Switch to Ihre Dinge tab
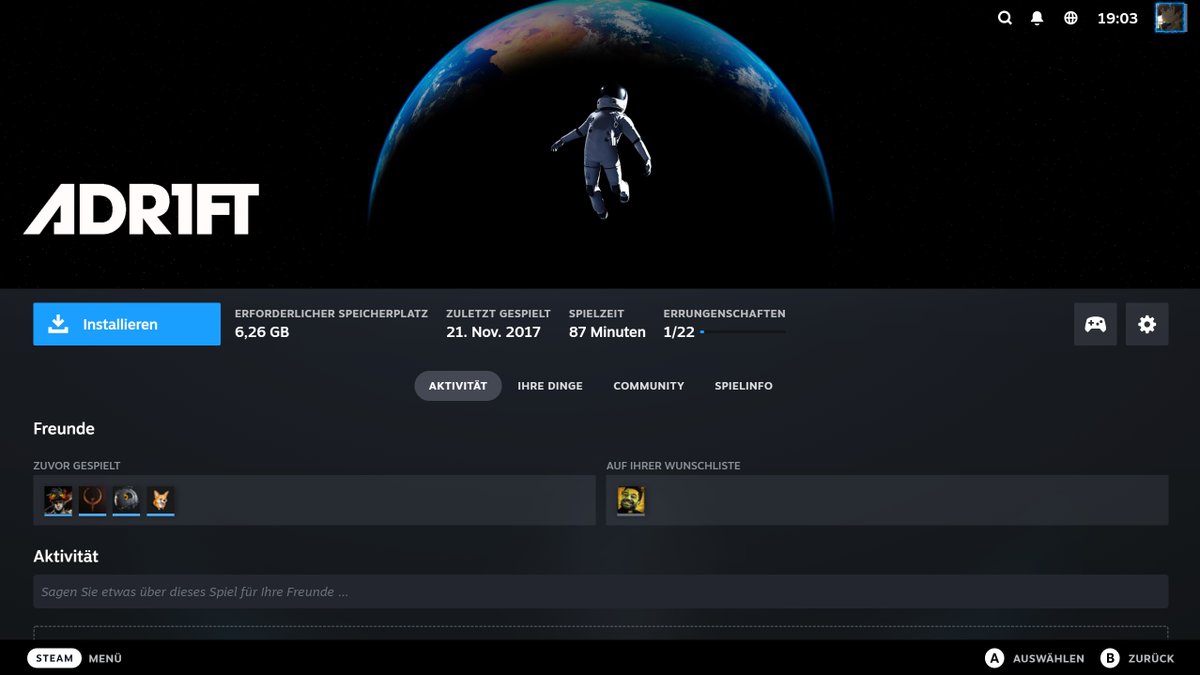Screen dimensions: 1200x675 550,386
